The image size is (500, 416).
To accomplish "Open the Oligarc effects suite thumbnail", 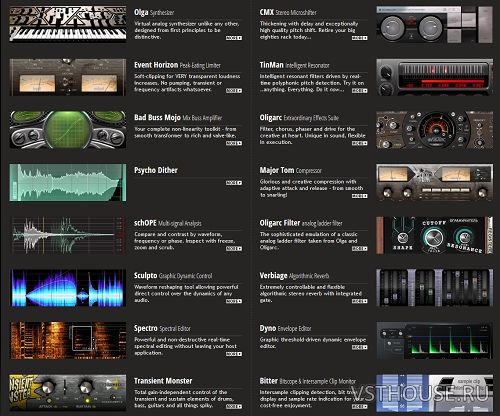I will [435, 130].
